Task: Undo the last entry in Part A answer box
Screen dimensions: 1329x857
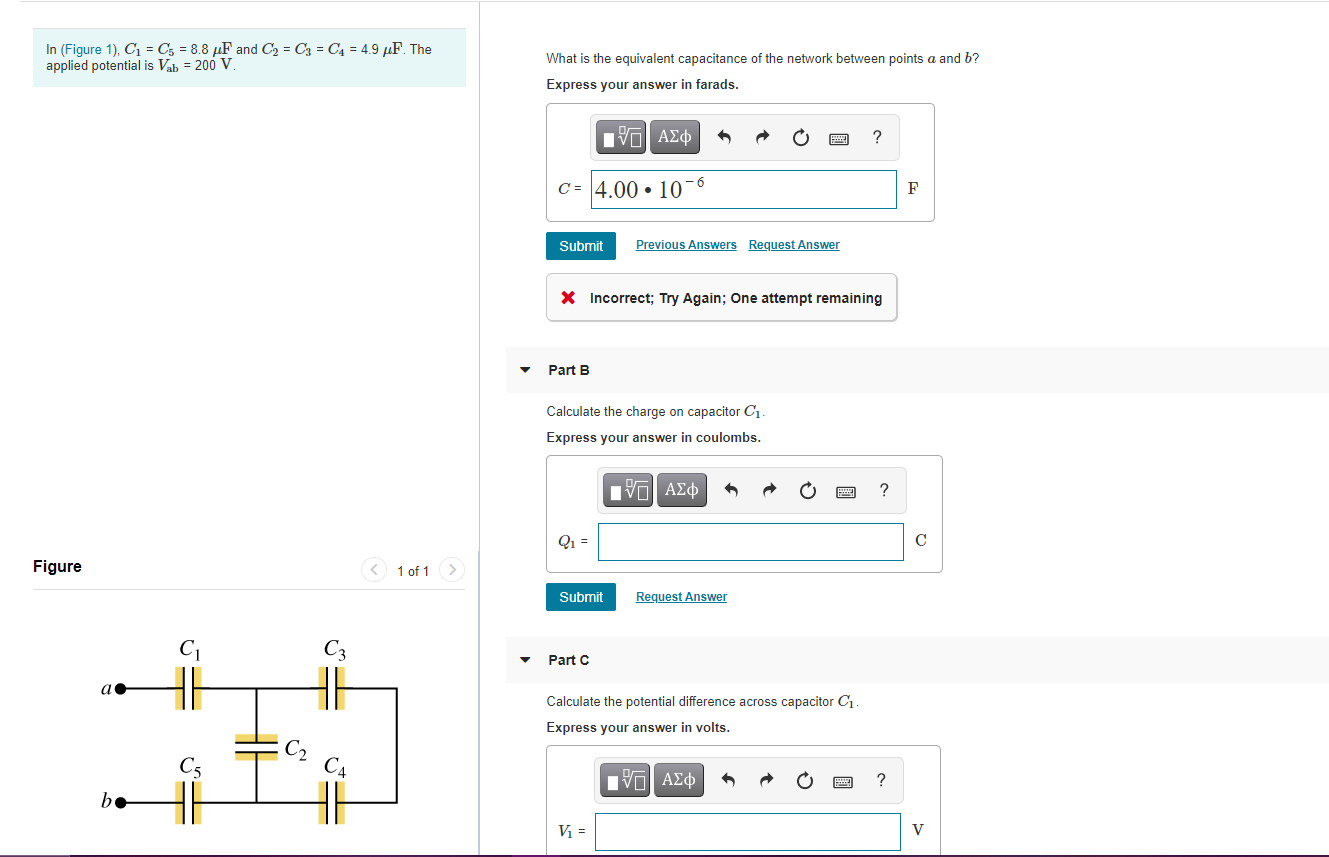Action: (723, 137)
